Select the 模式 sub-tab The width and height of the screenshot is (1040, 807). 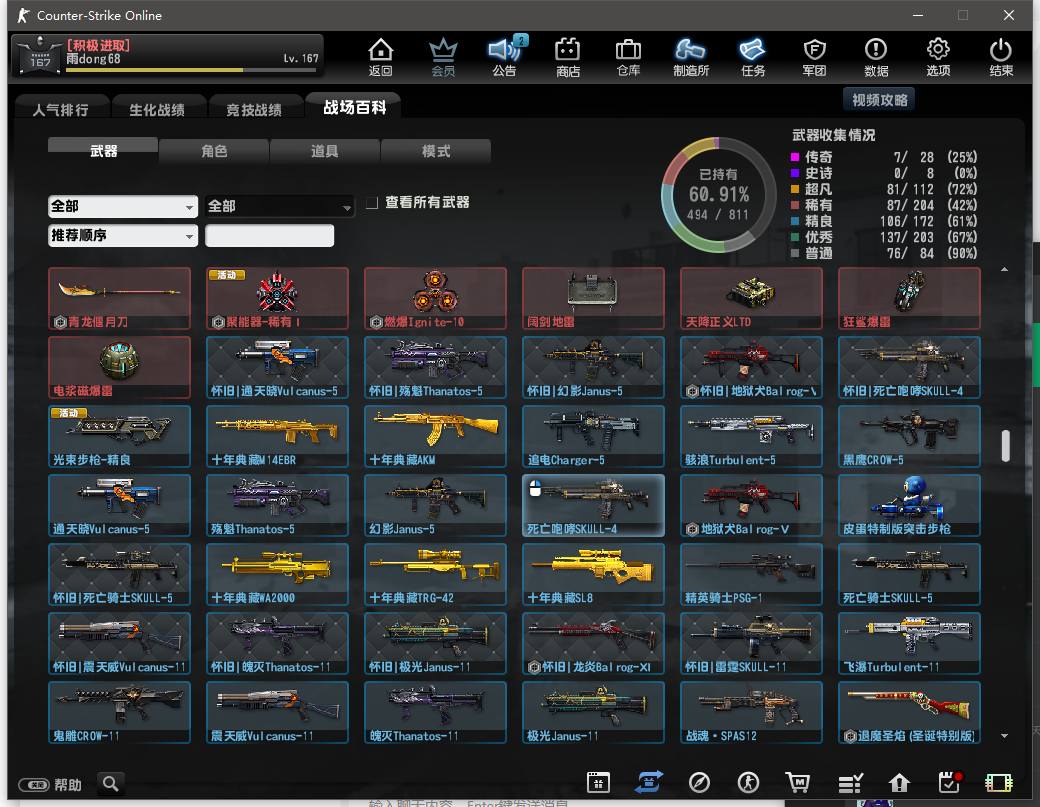[436, 151]
